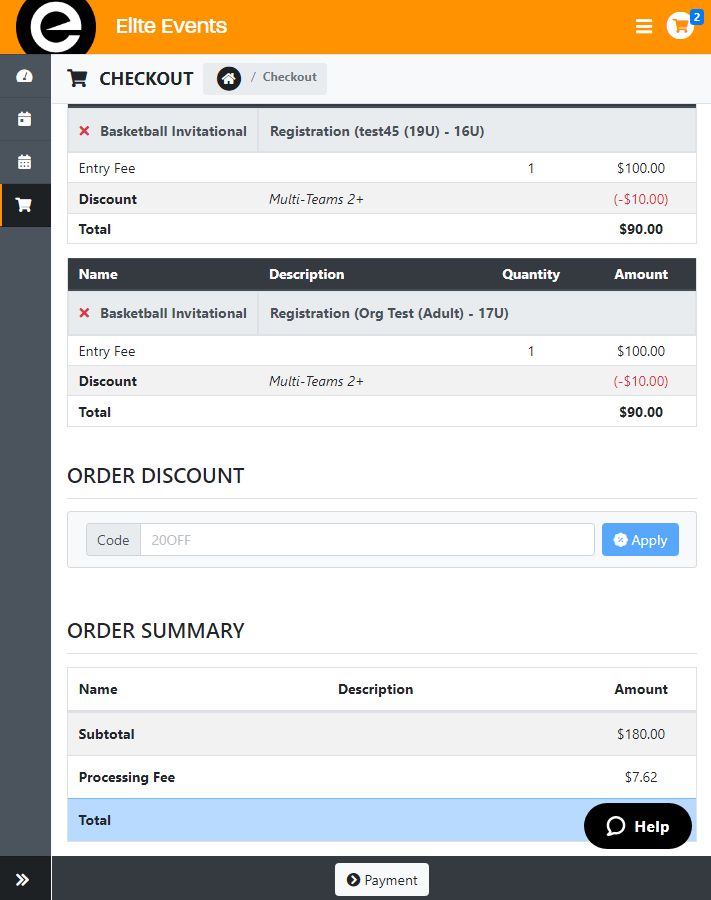Select the shopping cart icon in sidebar
The width and height of the screenshot is (711, 900).
click(24, 205)
